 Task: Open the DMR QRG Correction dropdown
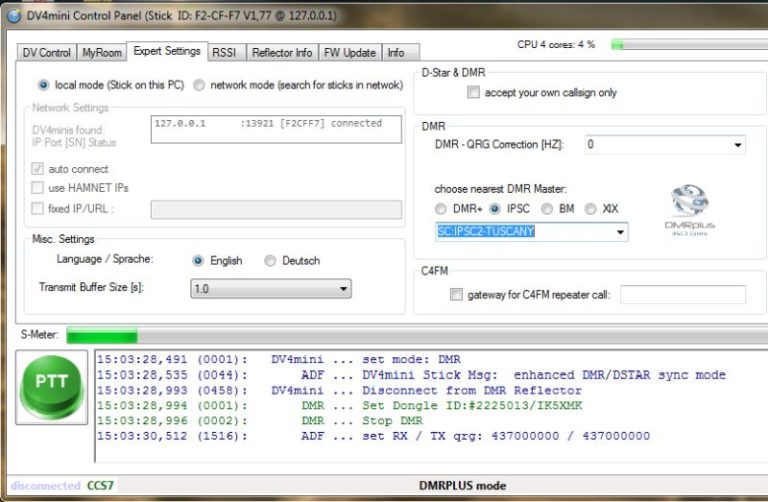click(x=665, y=144)
